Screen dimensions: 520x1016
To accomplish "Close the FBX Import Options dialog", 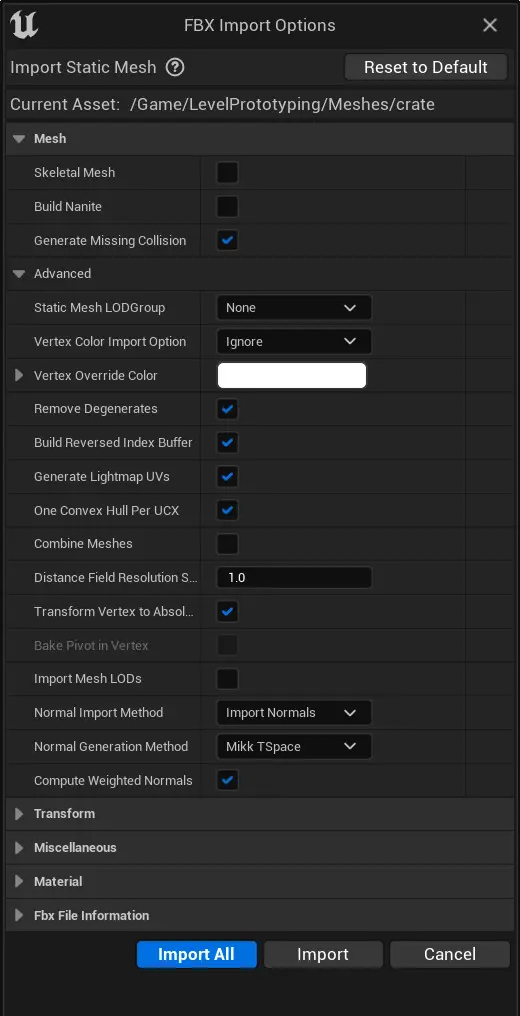I will pyautogui.click(x=490, y=25).
